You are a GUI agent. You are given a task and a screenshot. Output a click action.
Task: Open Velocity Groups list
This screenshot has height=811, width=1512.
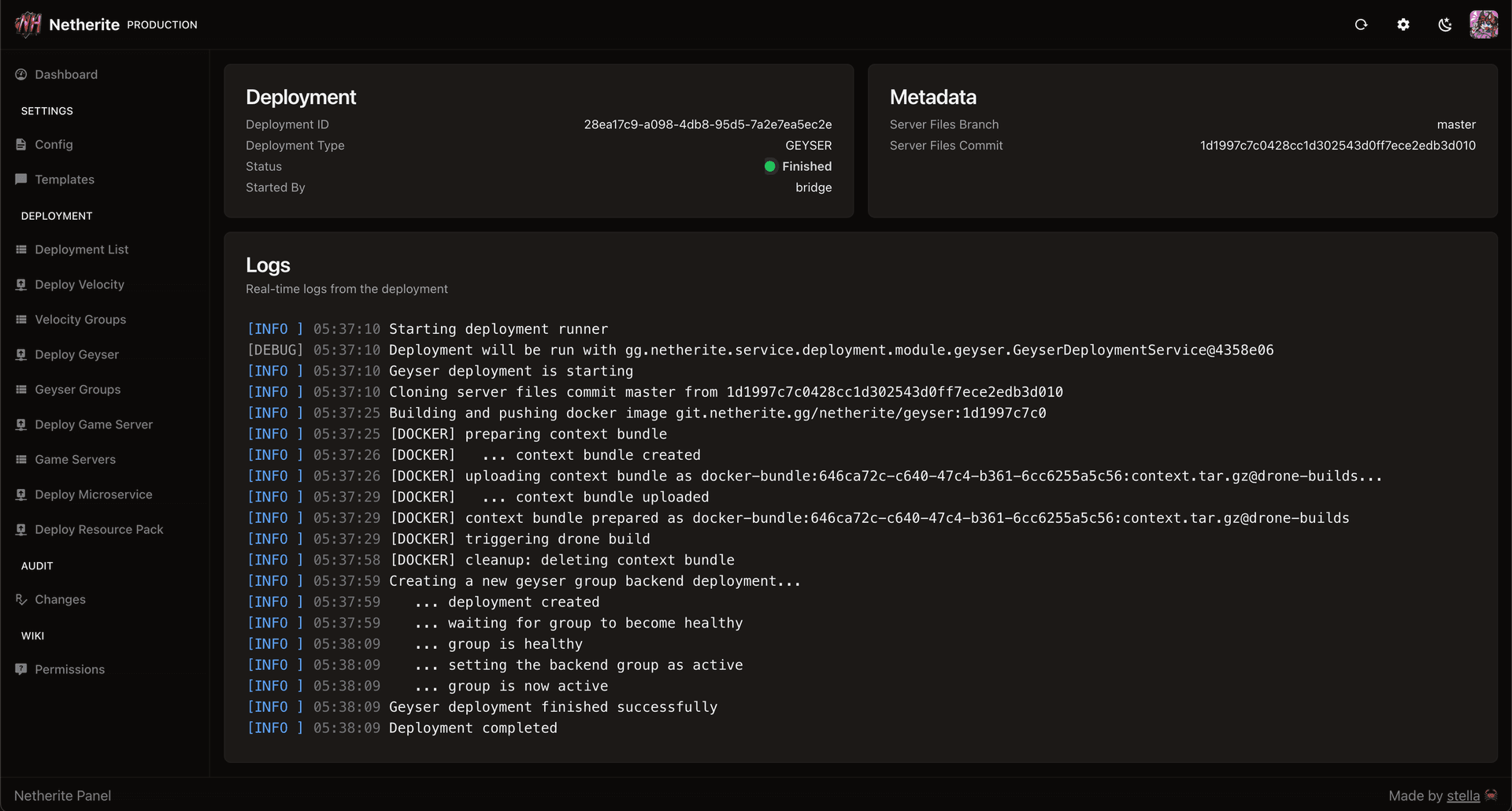tap(80, 320)
